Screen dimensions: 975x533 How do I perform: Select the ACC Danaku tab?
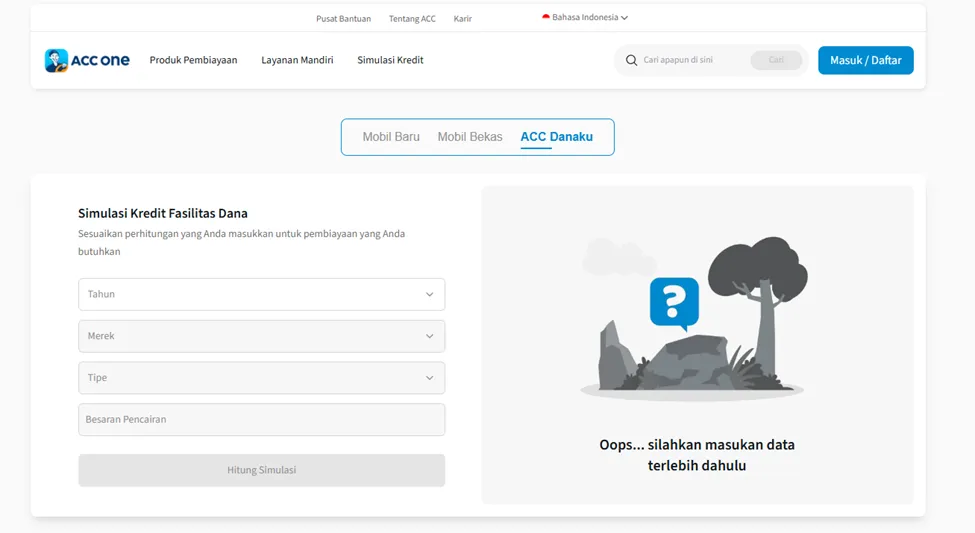[557, 137]
